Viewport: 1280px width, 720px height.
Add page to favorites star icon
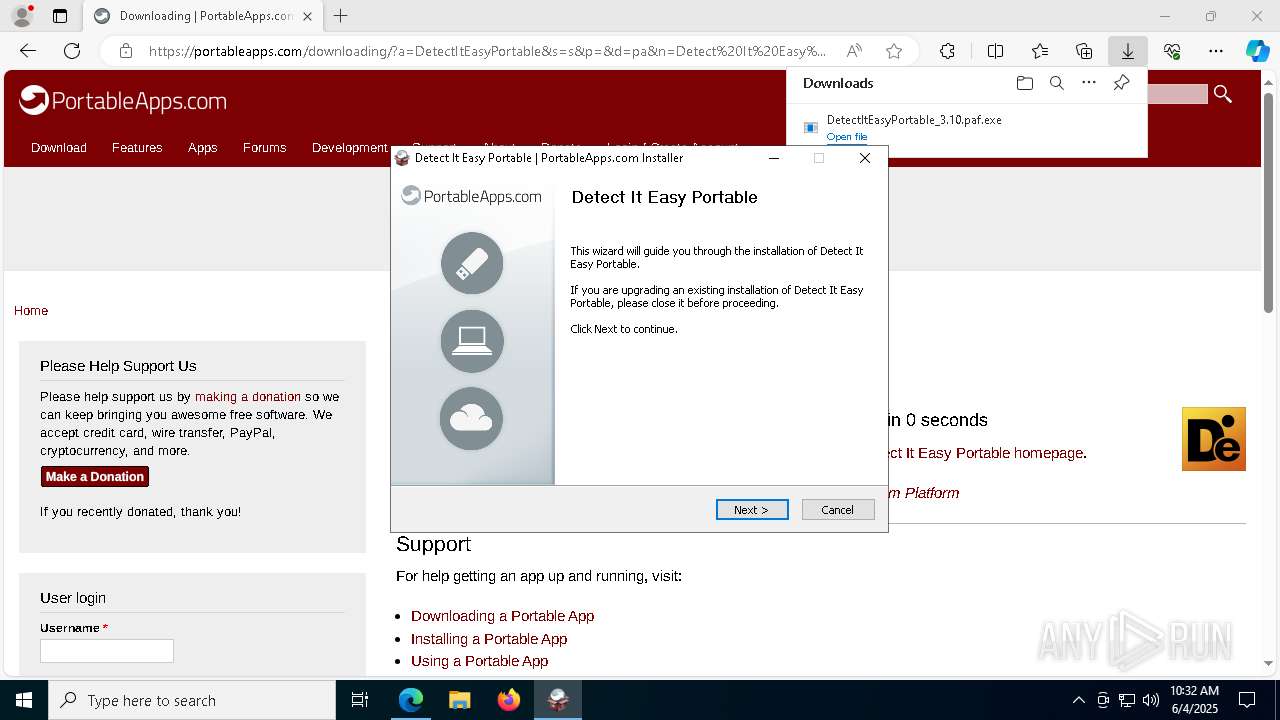894,51
